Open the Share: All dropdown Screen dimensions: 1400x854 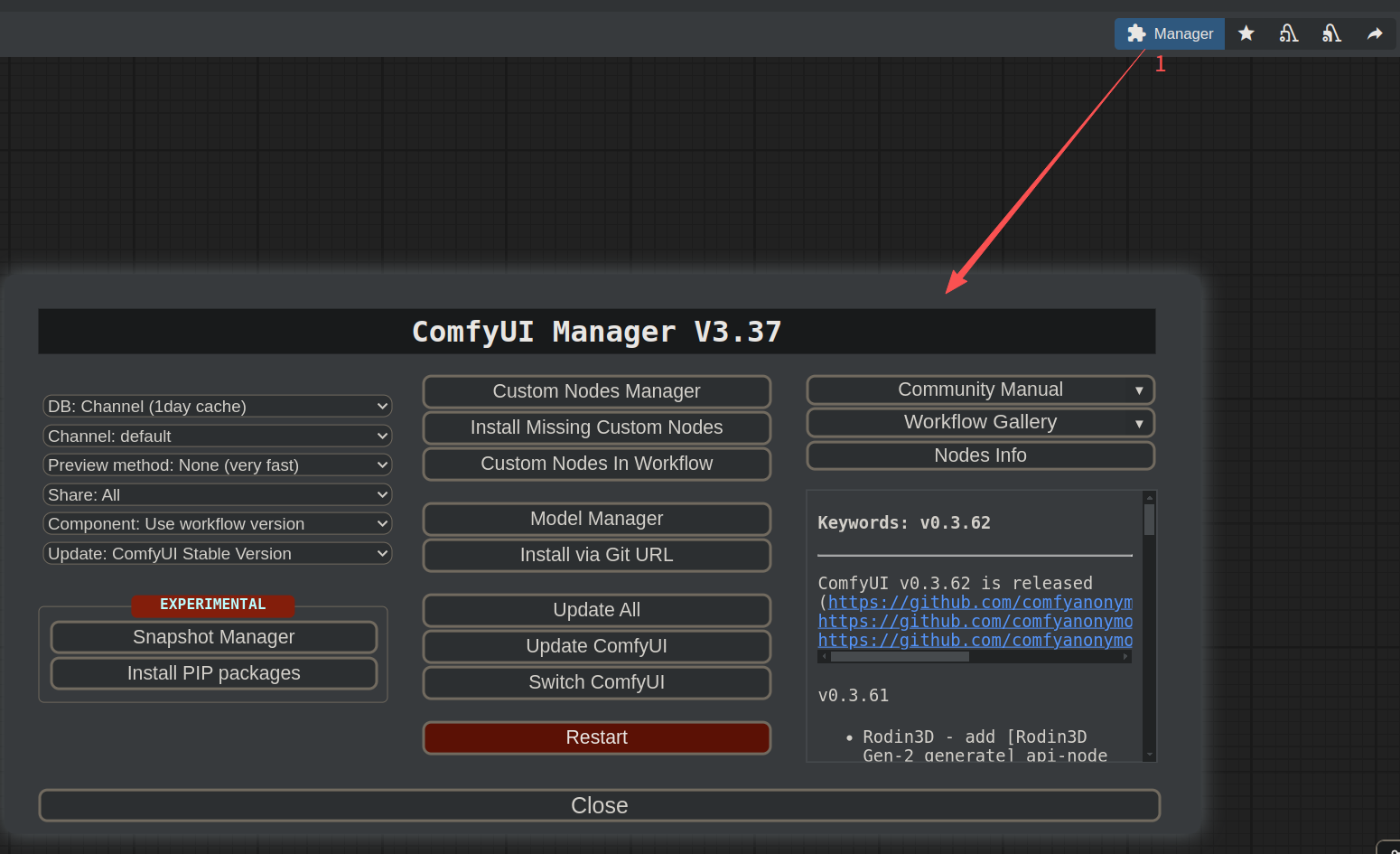pyautogui.click(x=218, y=495)
